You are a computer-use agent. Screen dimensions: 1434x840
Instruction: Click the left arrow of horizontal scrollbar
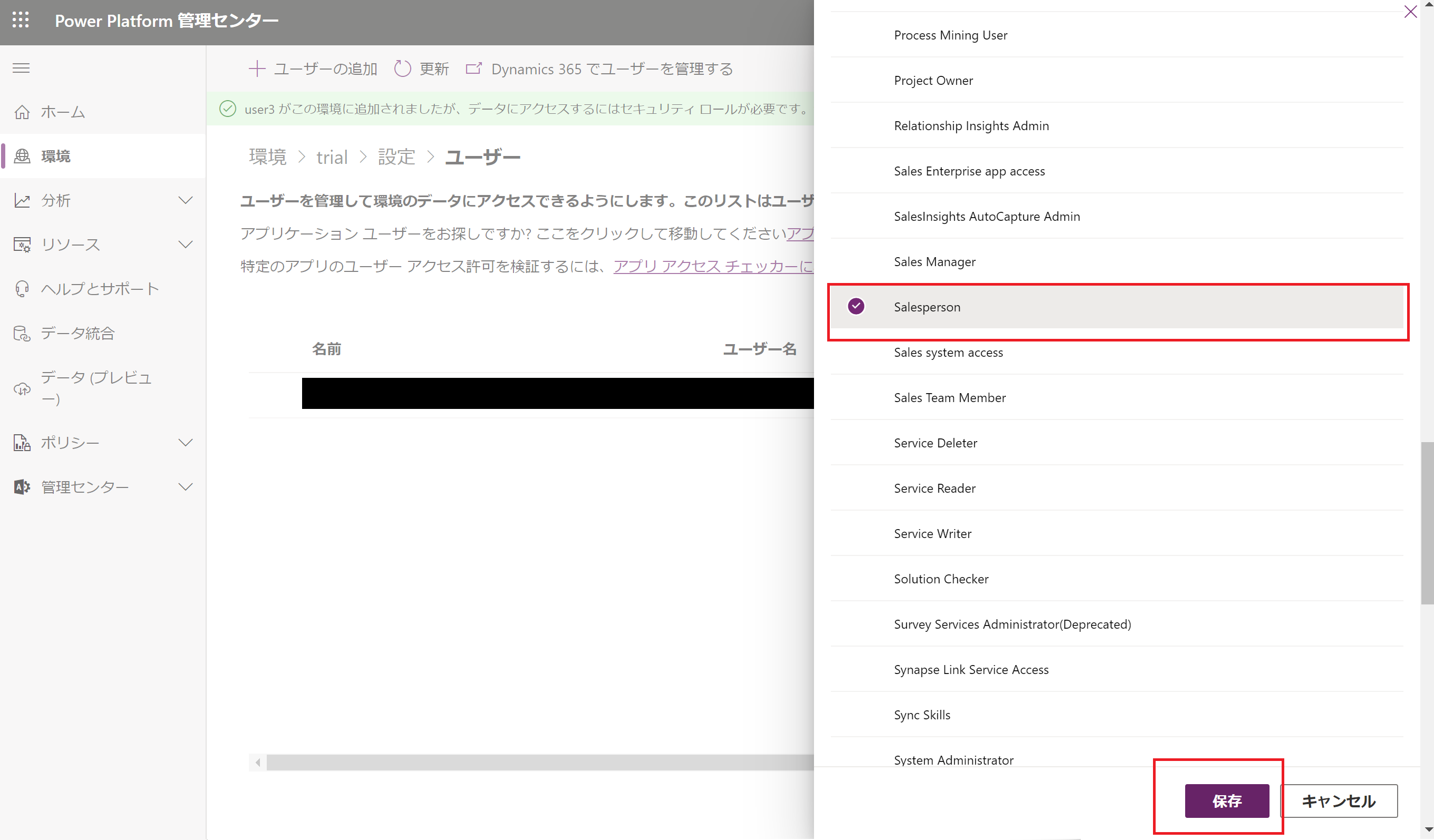pyautogui.click(x=258, y=763)
